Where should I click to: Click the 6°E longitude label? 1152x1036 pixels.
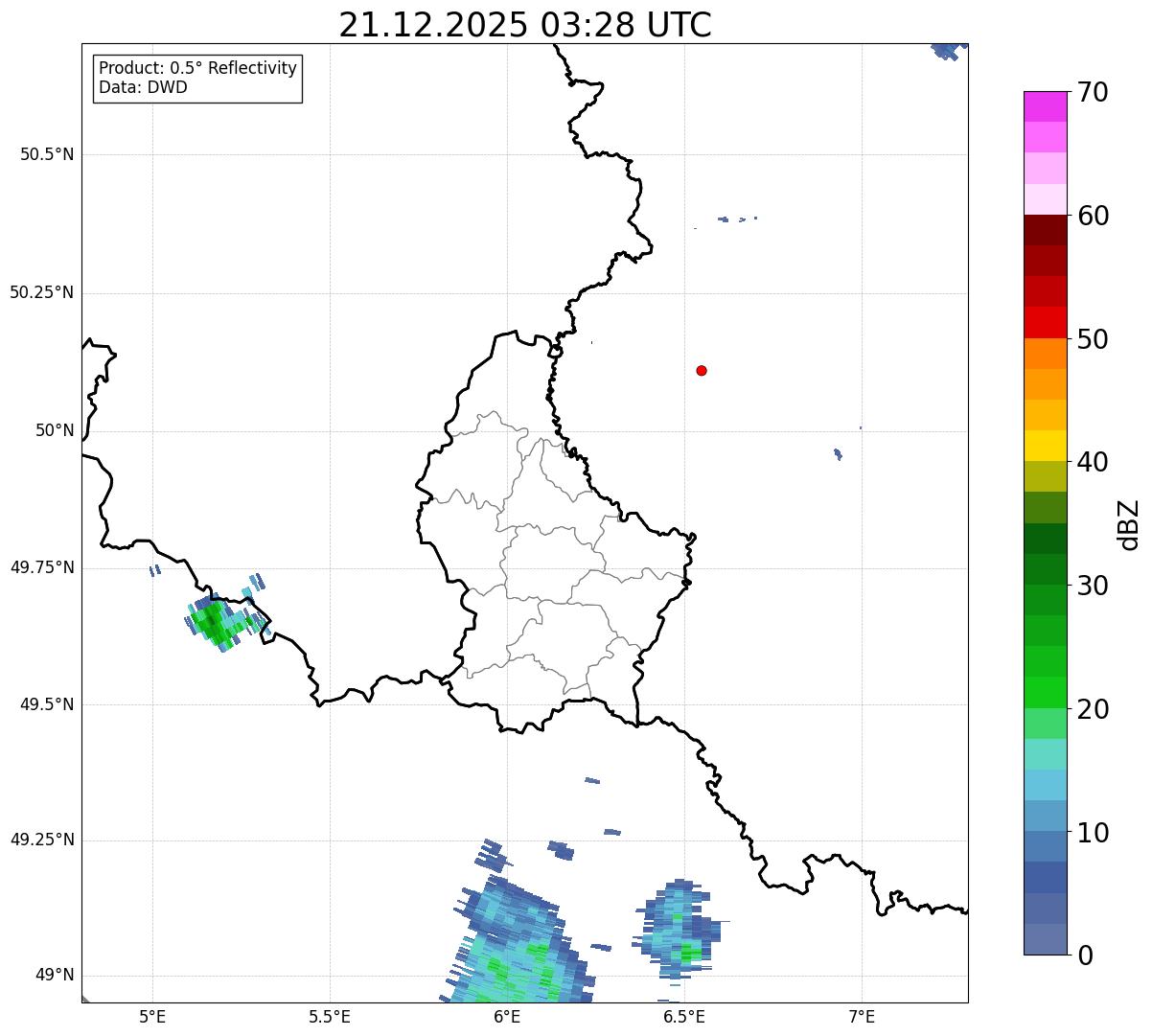[507, 1016]
